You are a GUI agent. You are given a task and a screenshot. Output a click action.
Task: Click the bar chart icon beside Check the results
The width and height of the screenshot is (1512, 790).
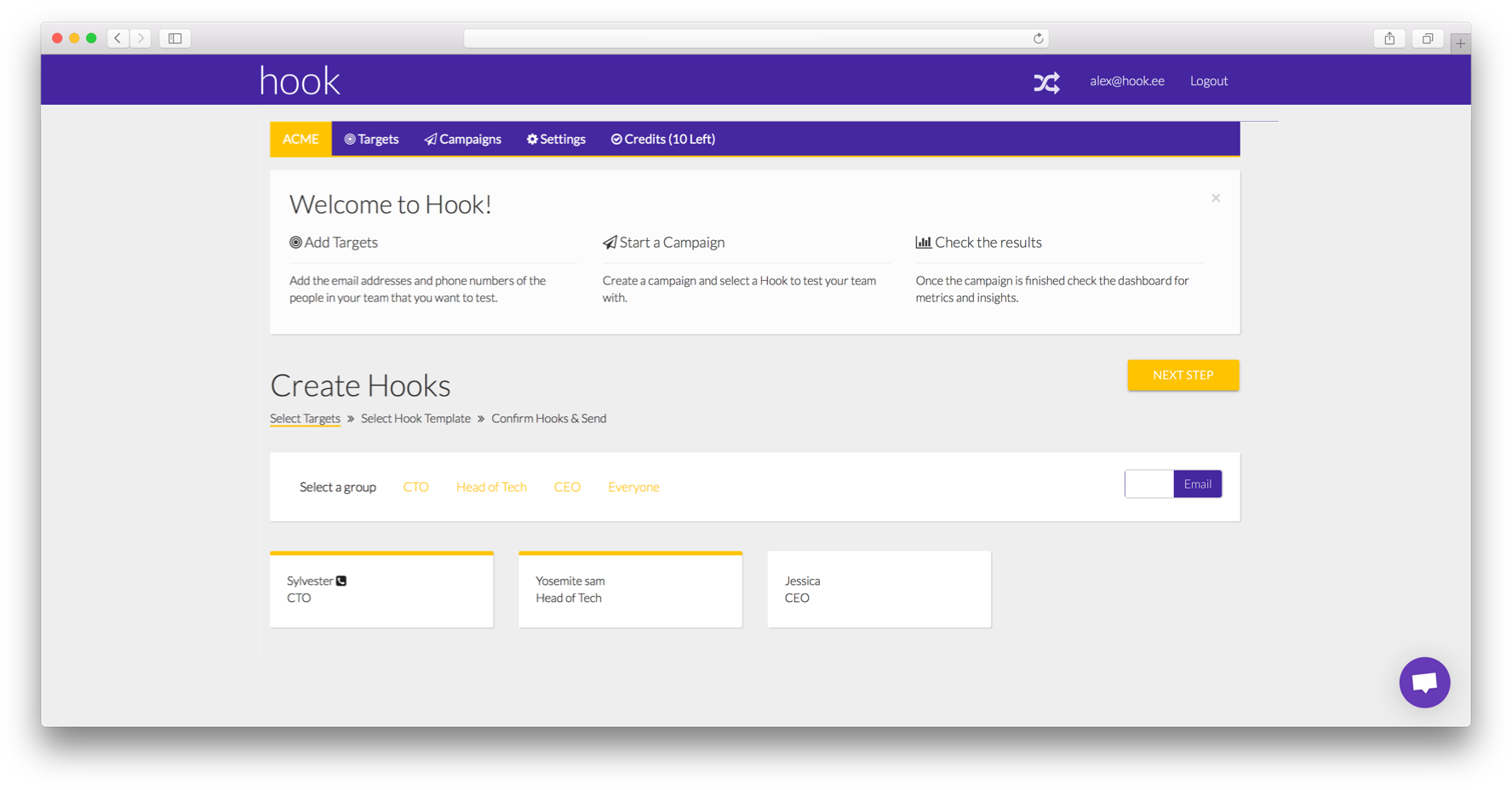[x=924, y=242]
